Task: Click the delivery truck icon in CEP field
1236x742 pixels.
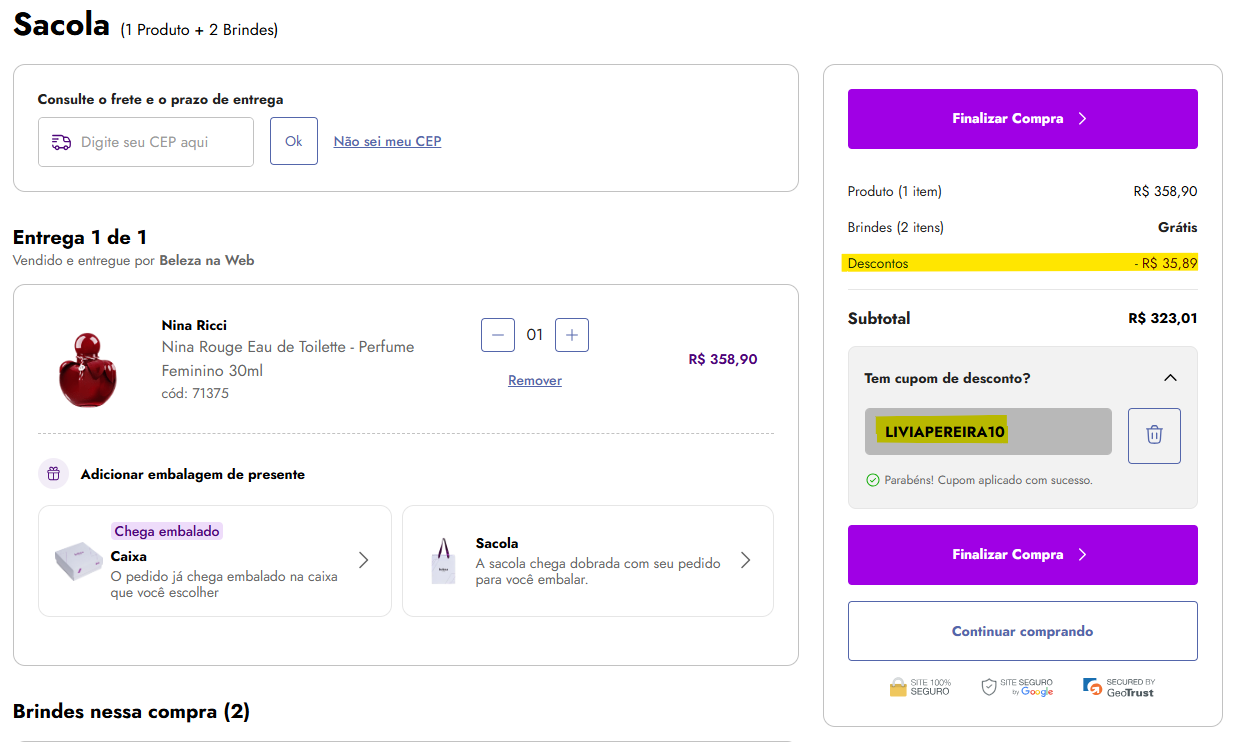Action: [61, 142]
